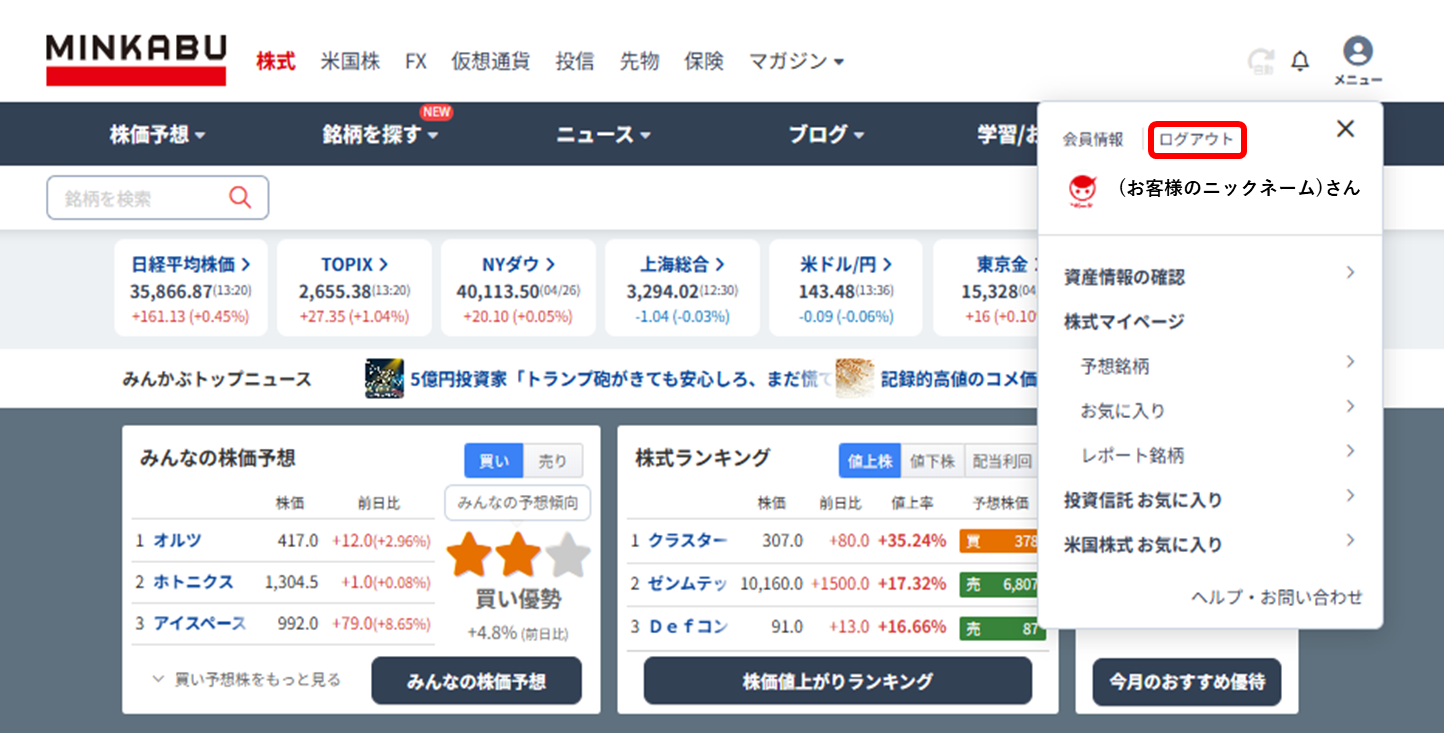Image resolution: width=1444 pixels, height=733 pixels.
Task: Expand 買い予想株をもっと見る
Action: pos(246,679)
